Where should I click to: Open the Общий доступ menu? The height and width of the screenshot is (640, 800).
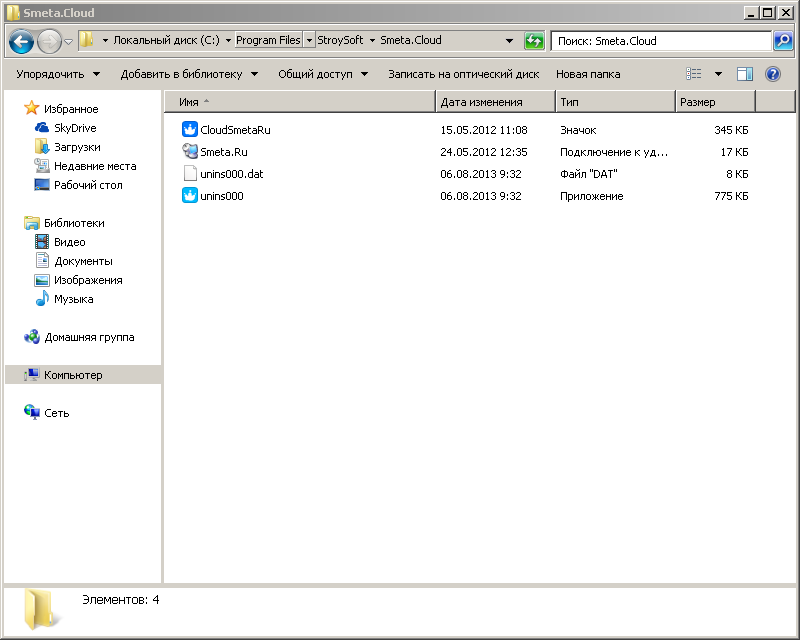coord(323,75)
